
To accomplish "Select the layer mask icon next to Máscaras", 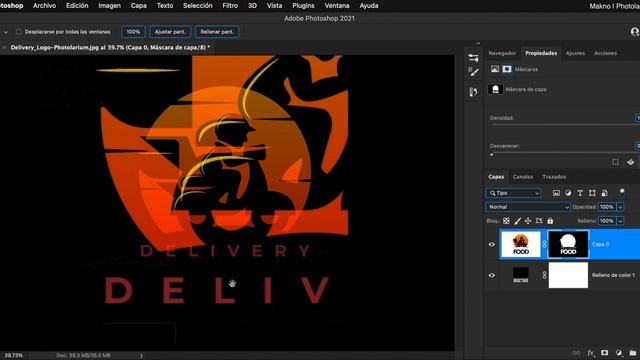I will click(x=507, y=69).
